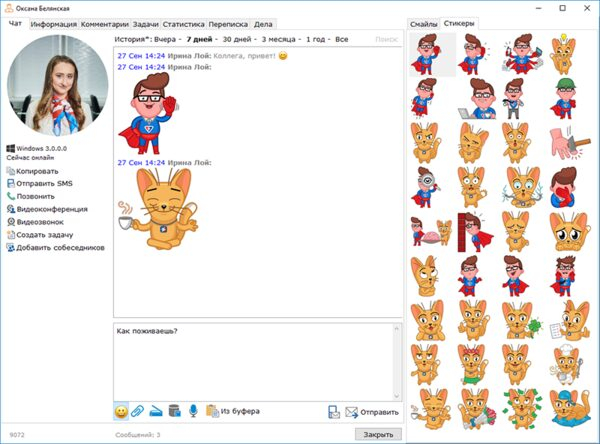Switch to the 'Смайлы' tab
The image size is (600, 444).
click(424, 24)
